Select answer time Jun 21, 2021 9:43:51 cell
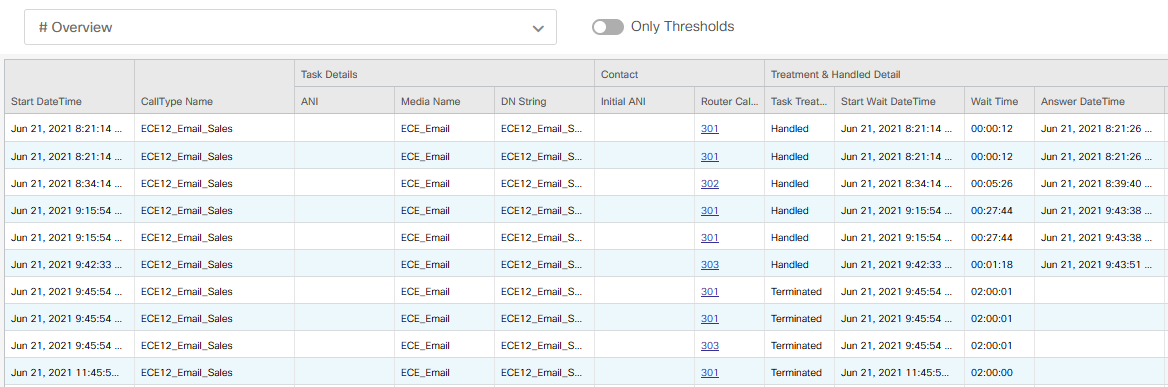 coord(1099,264)
